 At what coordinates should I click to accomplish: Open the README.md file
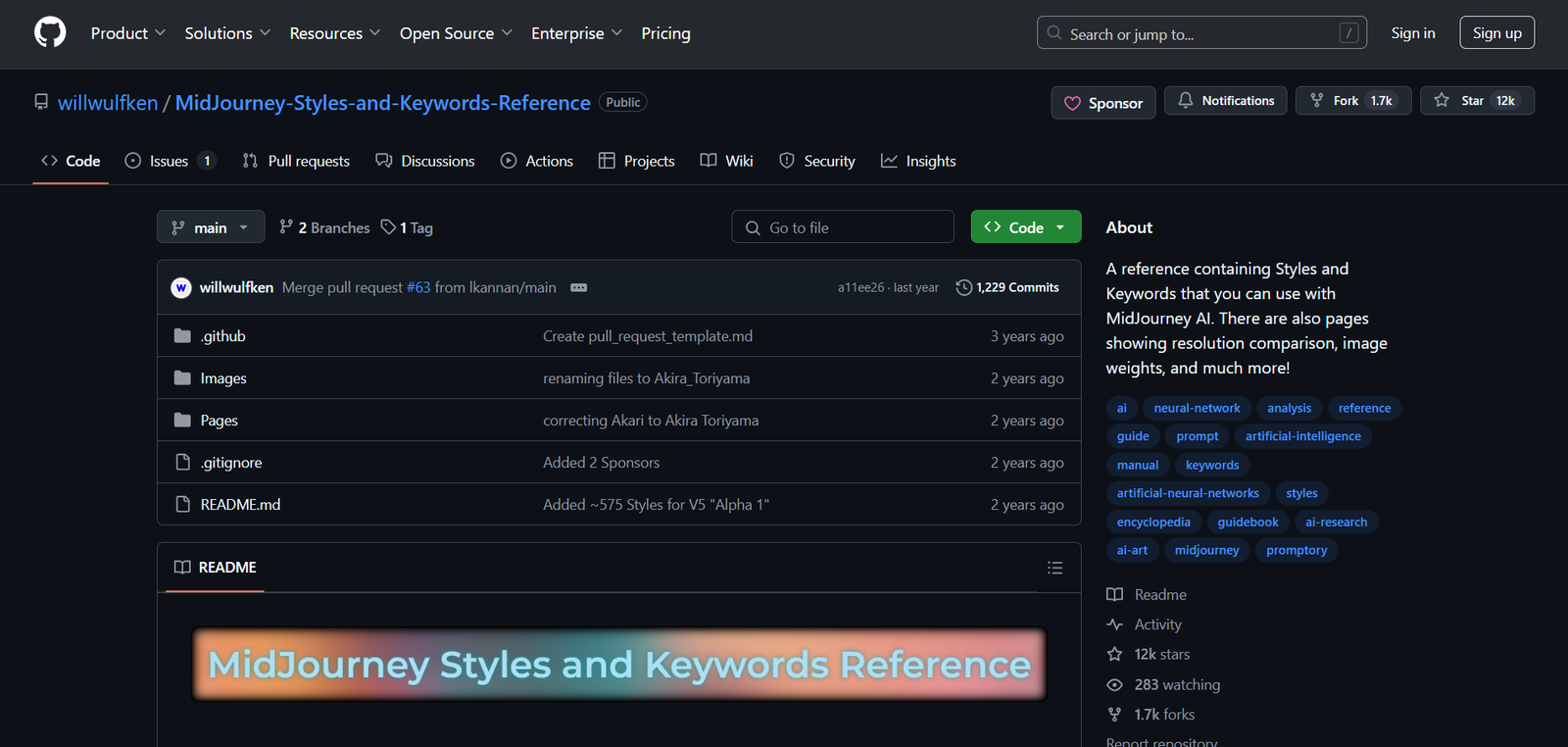point(240,505)
